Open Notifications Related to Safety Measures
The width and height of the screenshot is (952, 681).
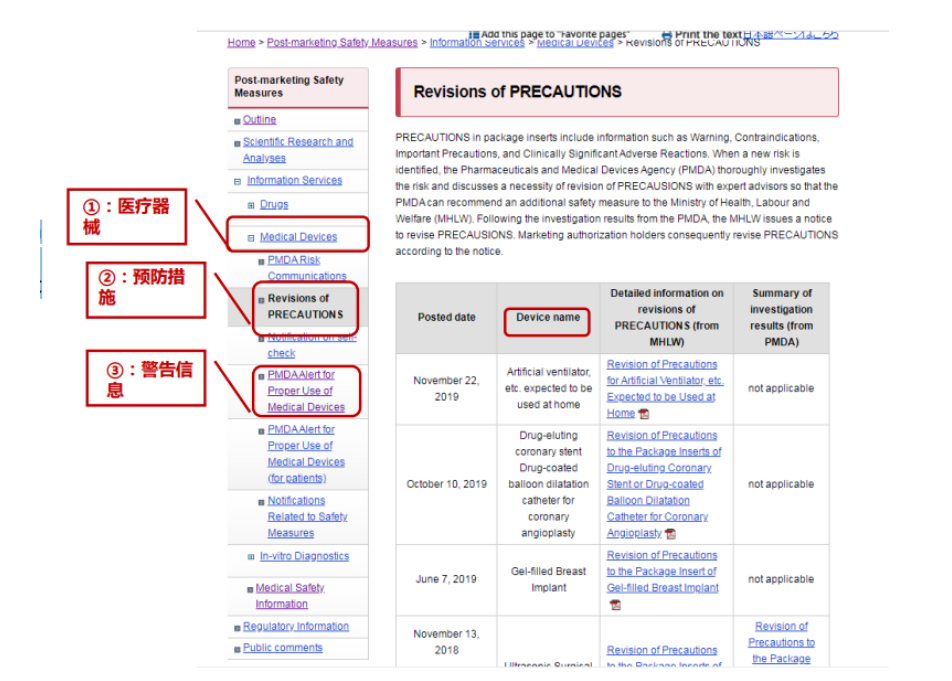coord(307,517)
